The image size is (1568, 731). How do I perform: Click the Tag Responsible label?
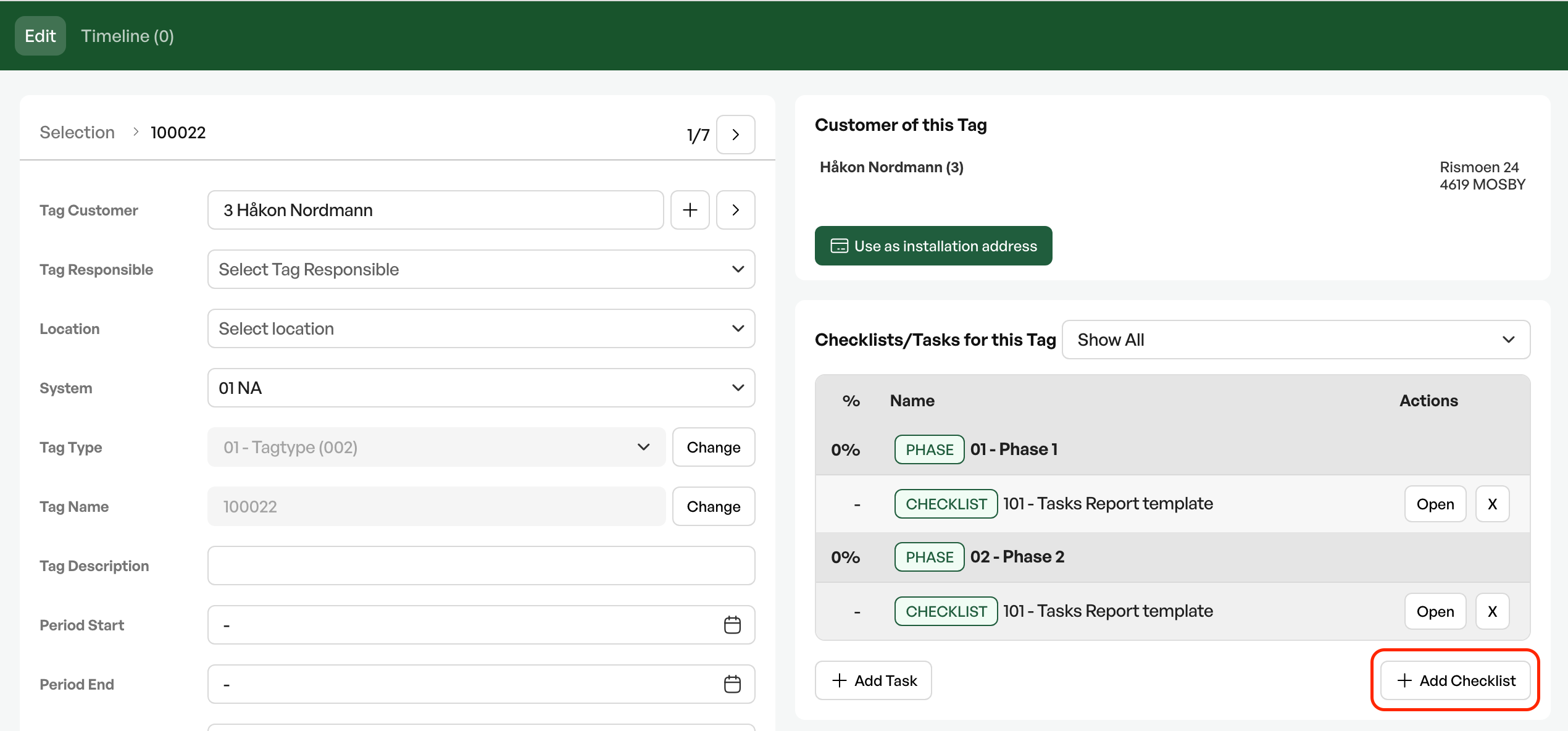tap(96, 269)
